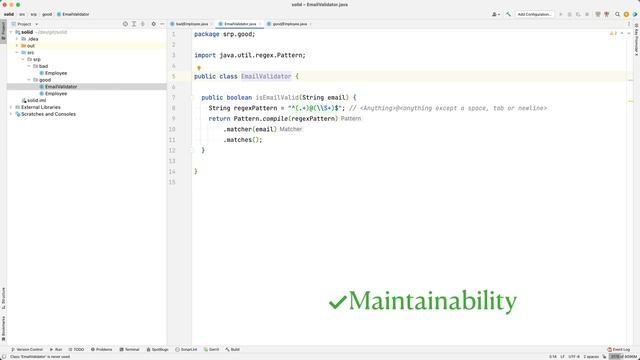This screenshot has height=360, width=640.
Task: Click the Debug icon in toolbar
Action: tap(570, 14)
